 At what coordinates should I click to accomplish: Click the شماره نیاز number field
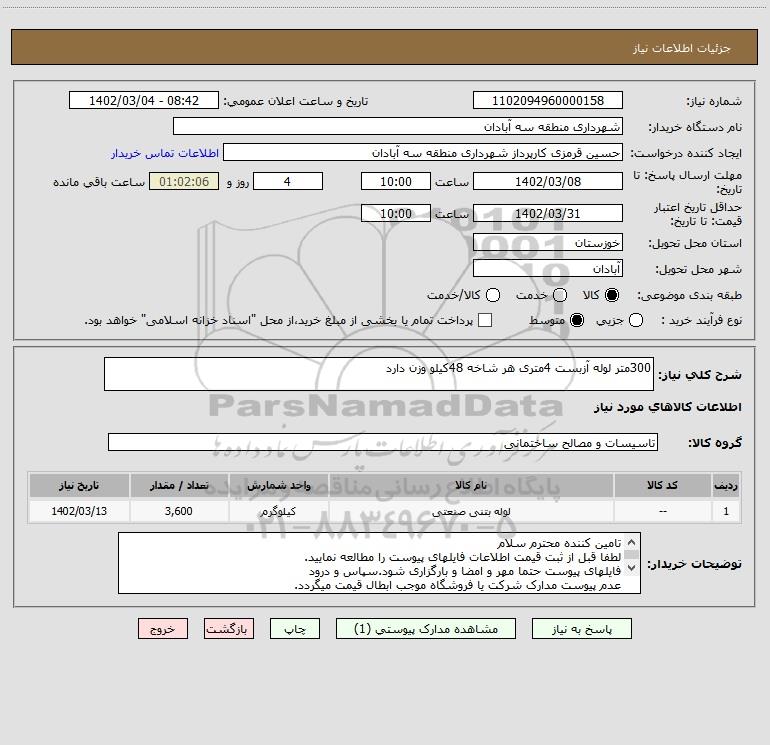[548, 100]
